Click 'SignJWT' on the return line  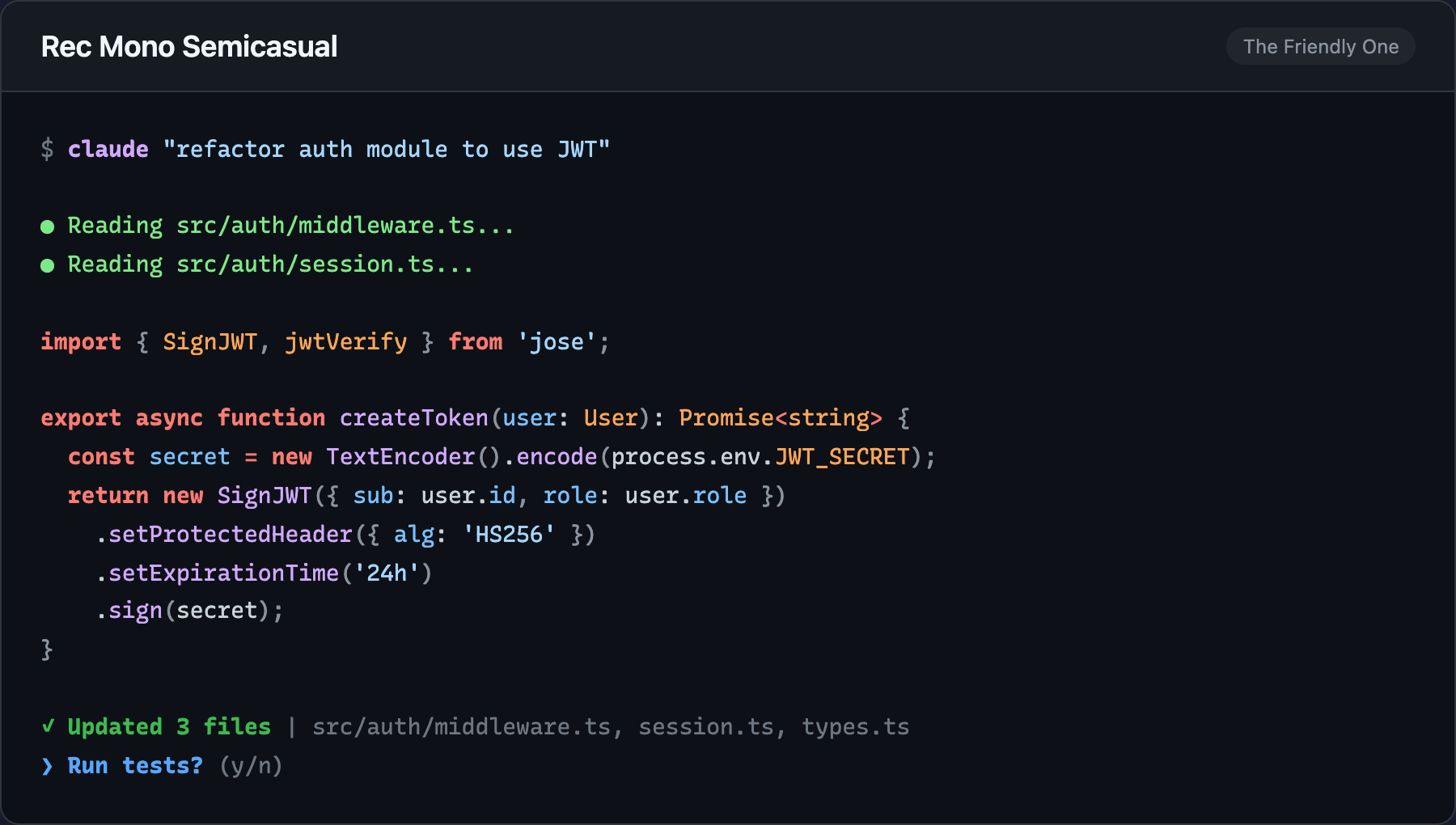(265, 495)
